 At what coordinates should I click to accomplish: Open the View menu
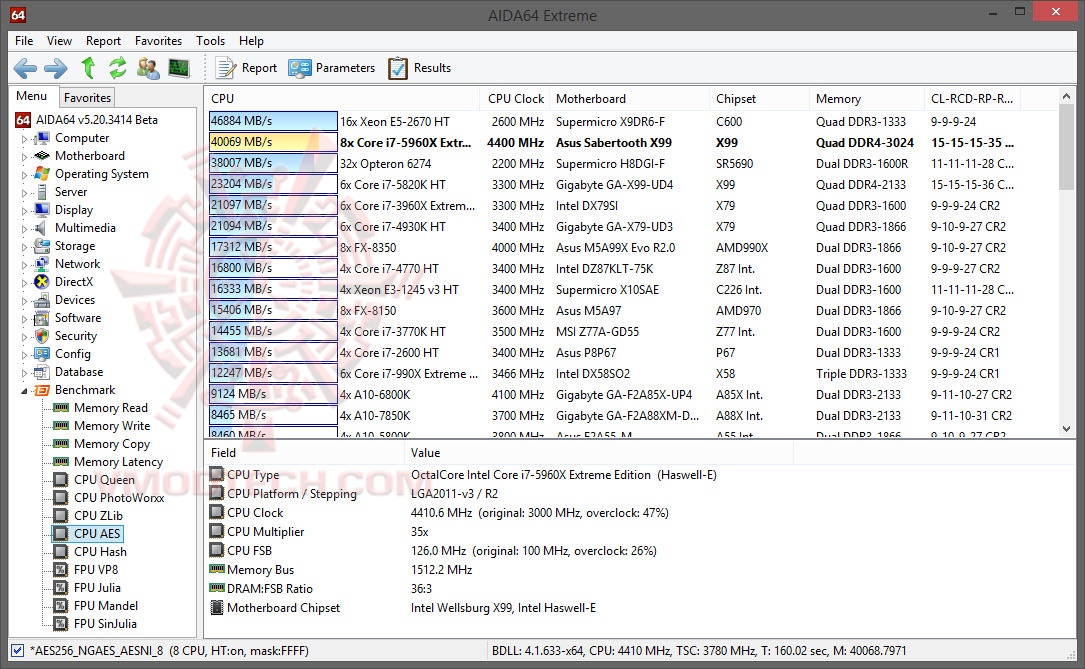coord(60,41)
